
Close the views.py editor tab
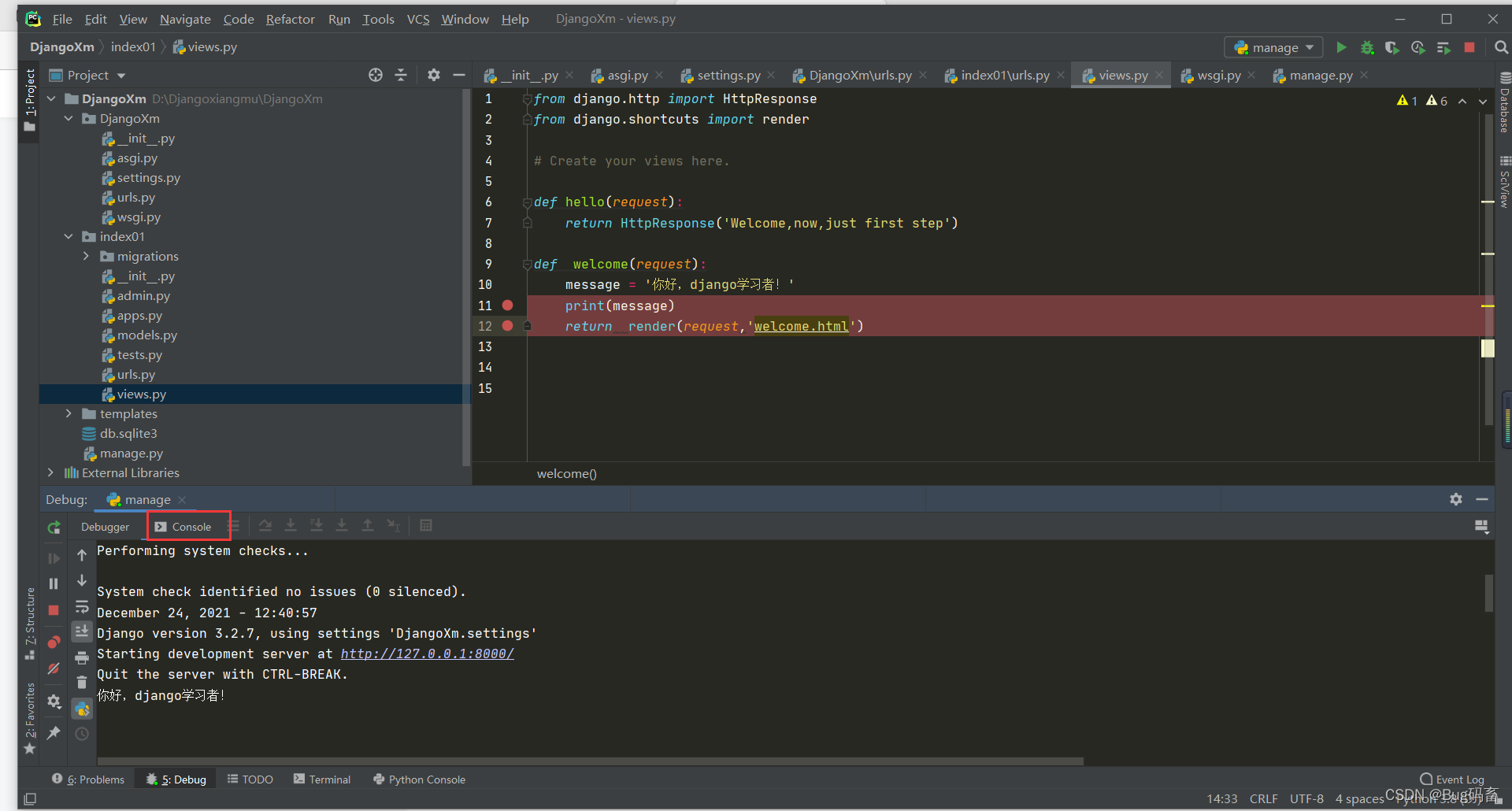1159,75
